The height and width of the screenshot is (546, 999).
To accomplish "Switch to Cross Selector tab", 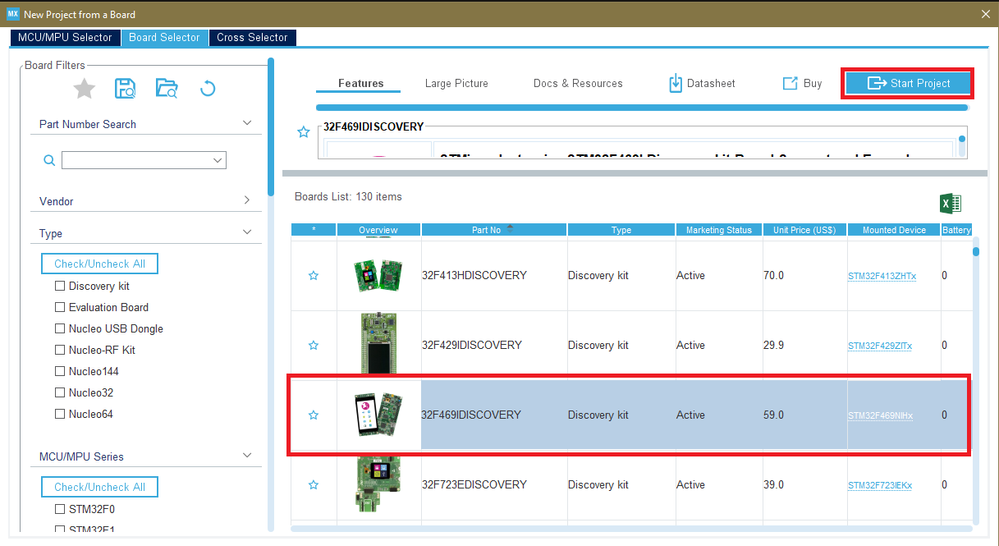I will 252,38.
